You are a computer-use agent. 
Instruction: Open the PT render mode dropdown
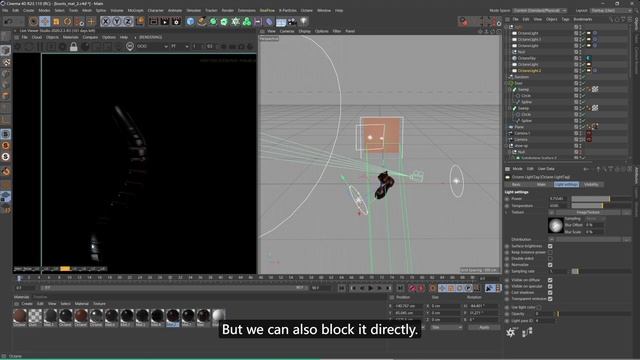180,47
